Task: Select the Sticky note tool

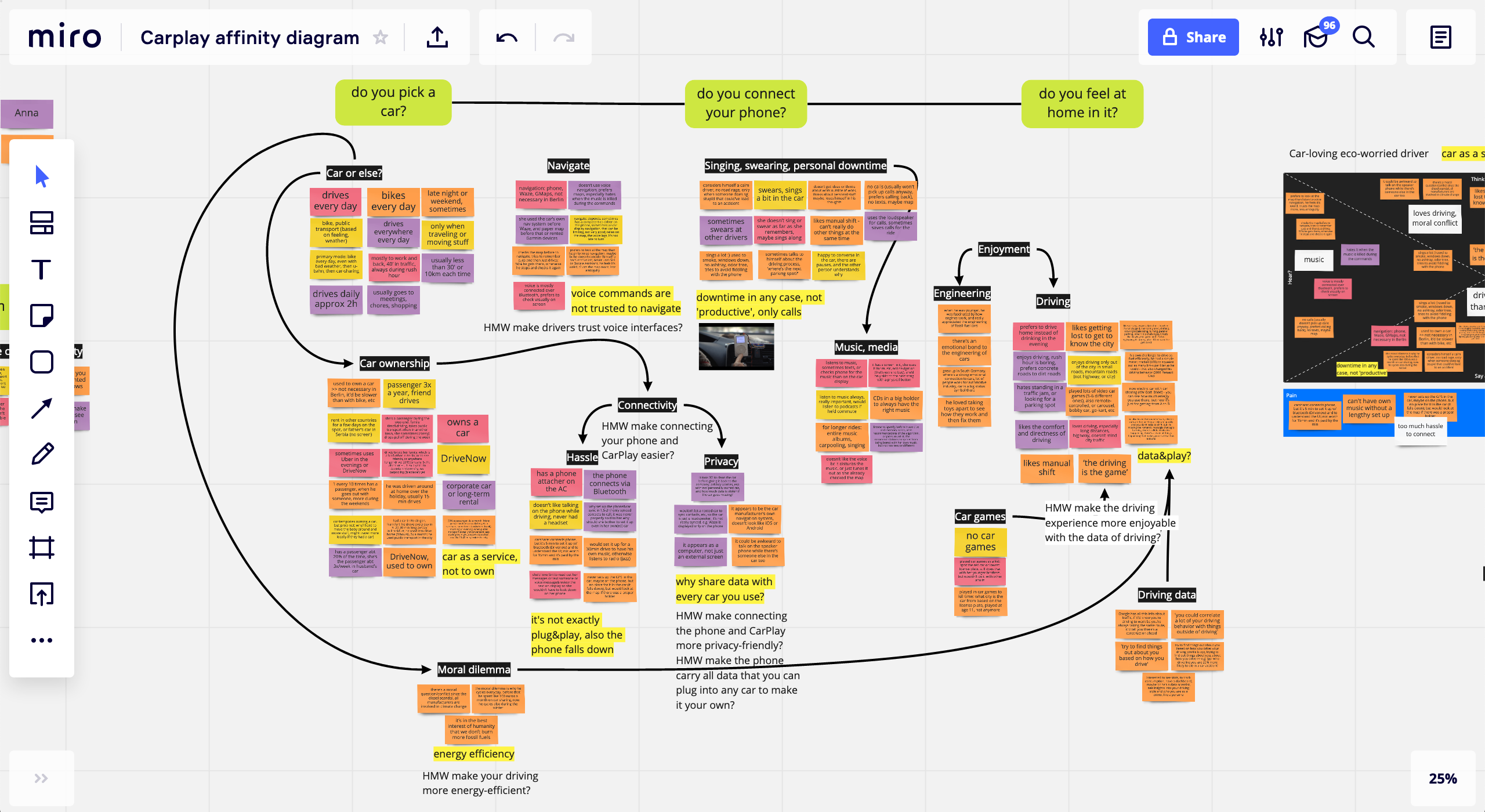Action: coord(42,316)
